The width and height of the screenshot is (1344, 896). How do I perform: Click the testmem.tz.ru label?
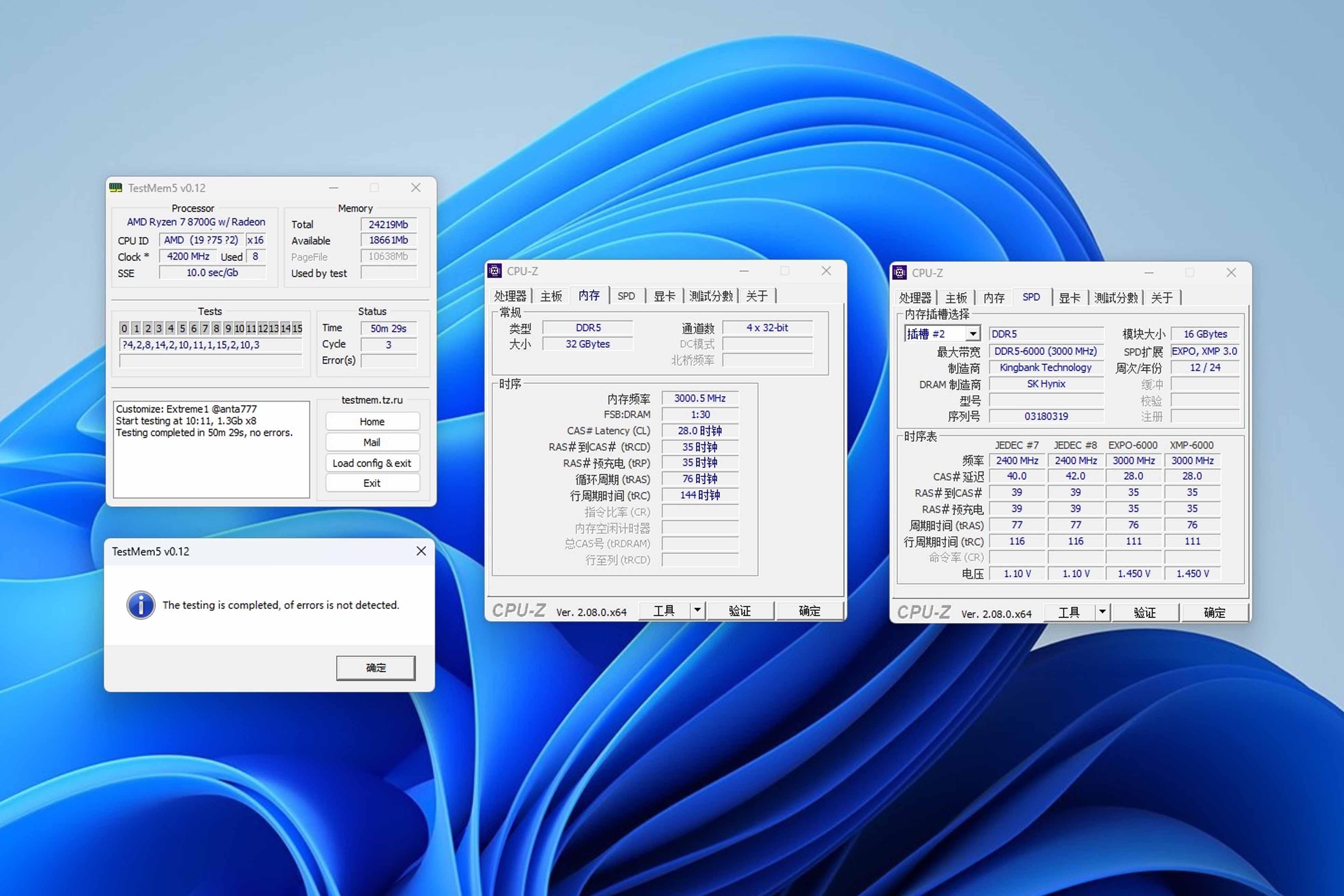click(x=372, y=400)
